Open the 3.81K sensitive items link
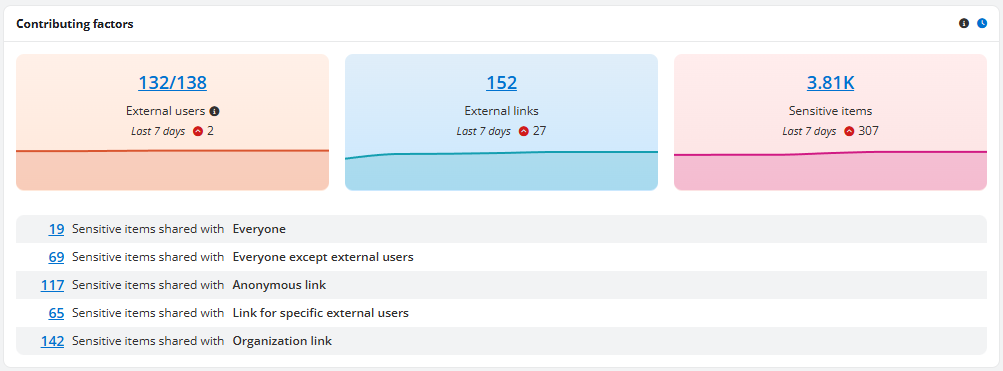1003x371 pixels. (x=830, y=83)
